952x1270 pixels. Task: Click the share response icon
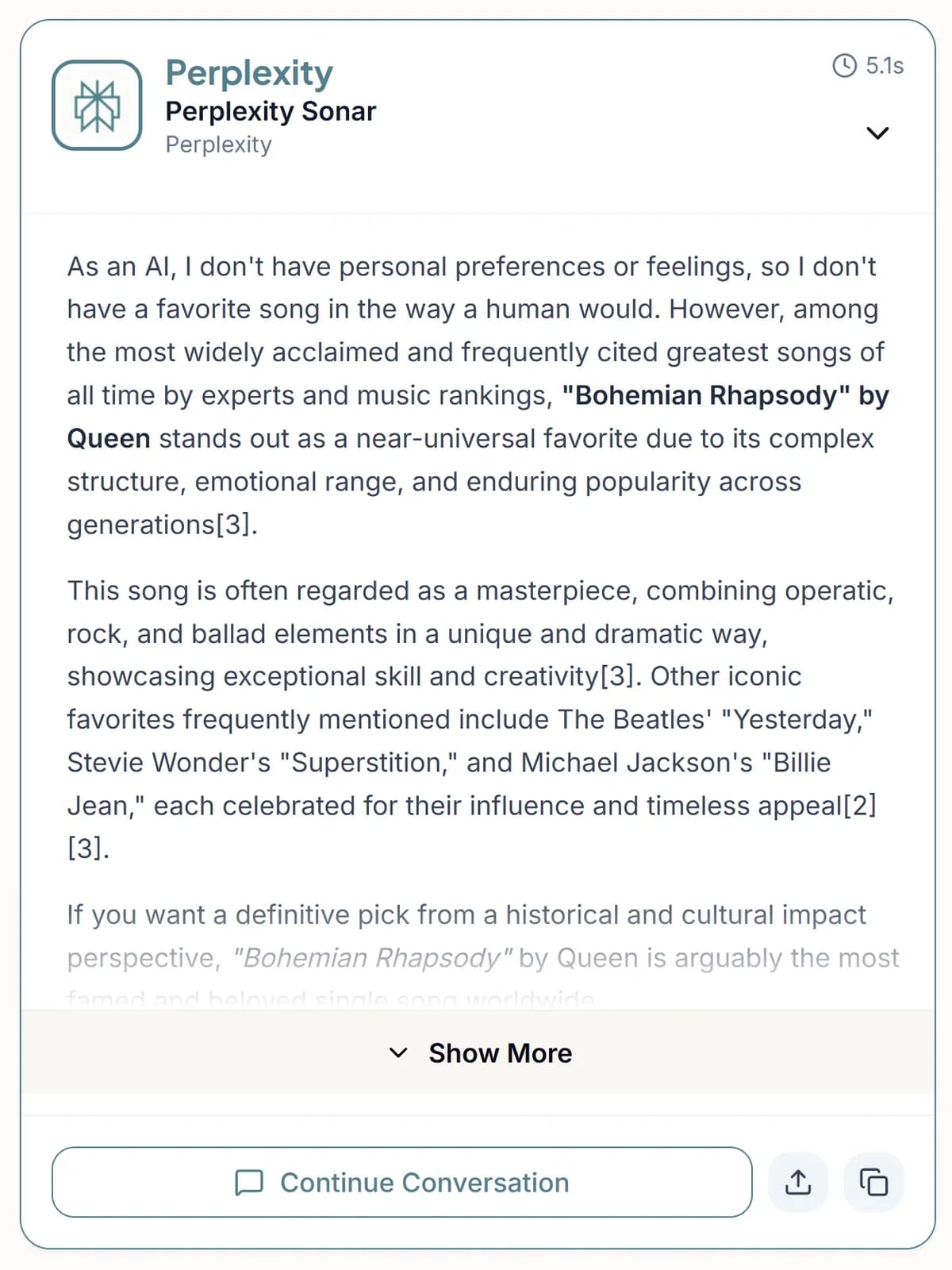(798, 1182)
